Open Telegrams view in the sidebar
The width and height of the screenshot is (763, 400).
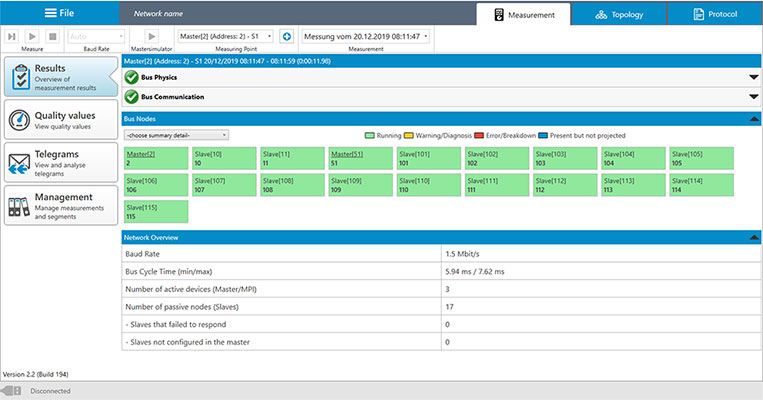pyautogui.click(x=60, y=160)
